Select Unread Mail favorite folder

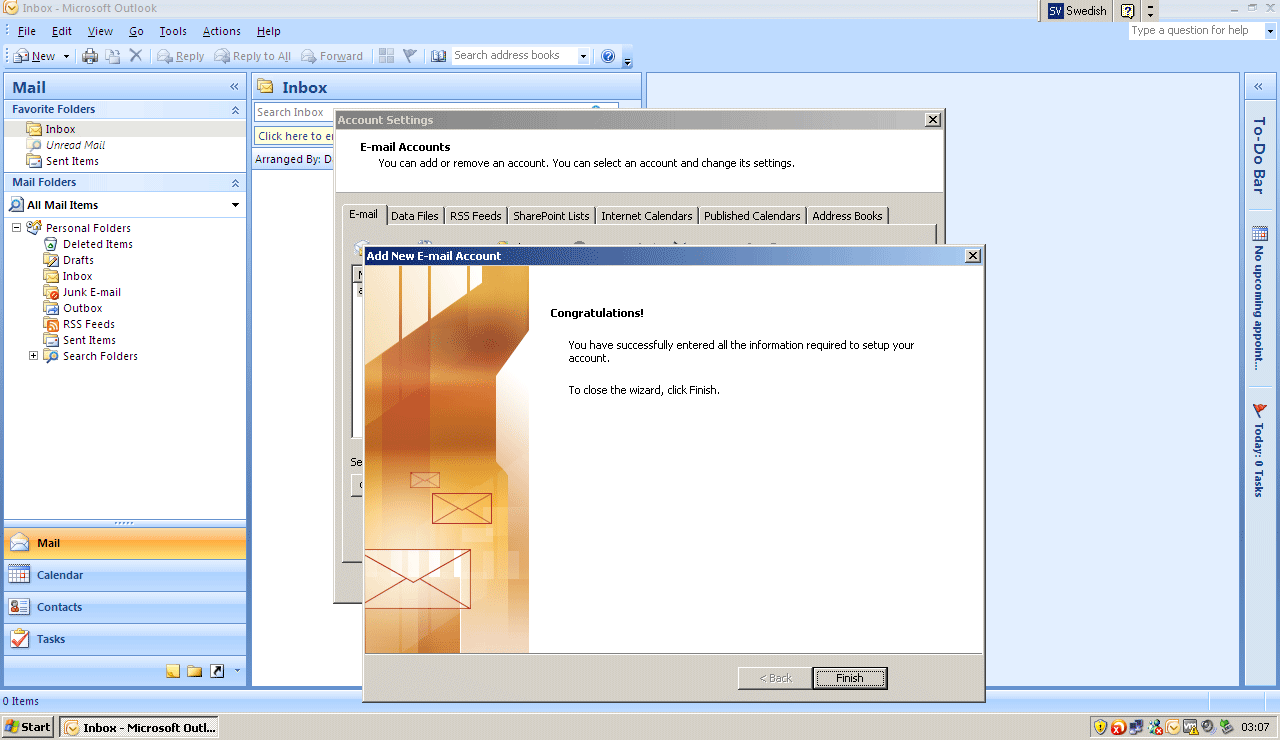[75, 145]
